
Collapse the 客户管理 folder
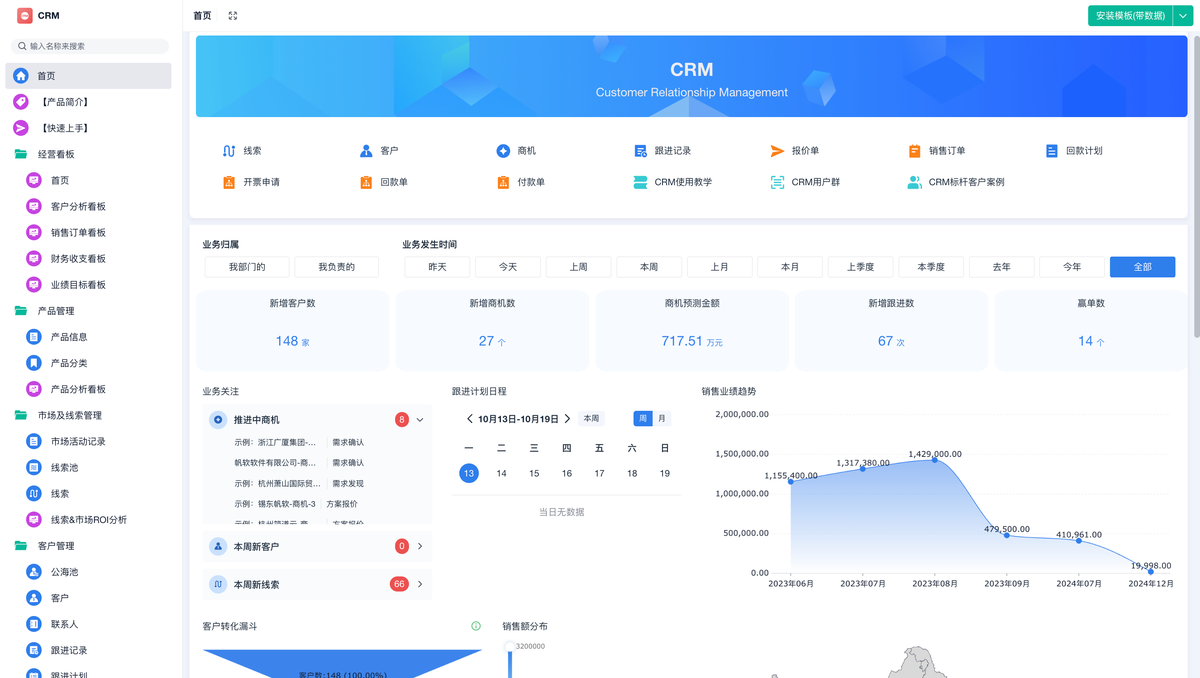90,546
